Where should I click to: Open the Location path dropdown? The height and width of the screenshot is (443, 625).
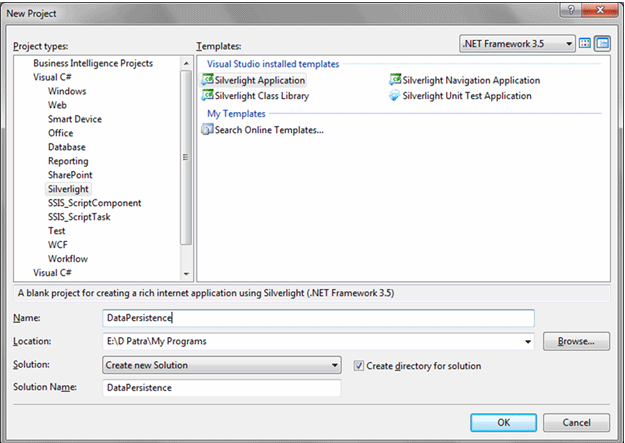[x=528, y=342]
